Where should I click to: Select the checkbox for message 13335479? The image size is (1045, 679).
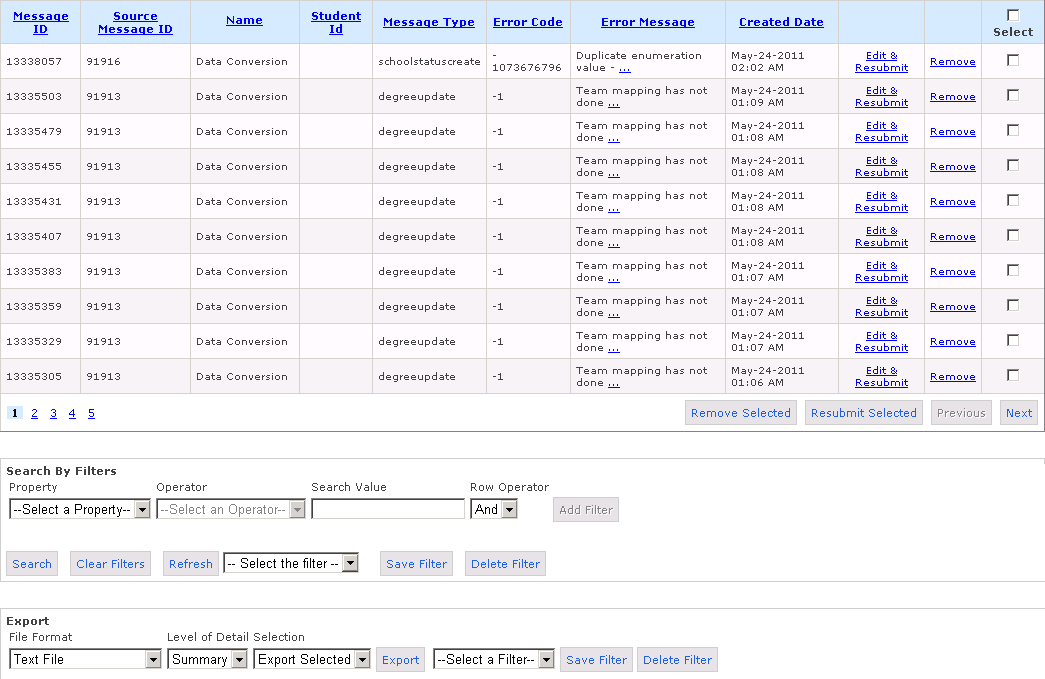pyautogui.click(x=1013, y=131)
